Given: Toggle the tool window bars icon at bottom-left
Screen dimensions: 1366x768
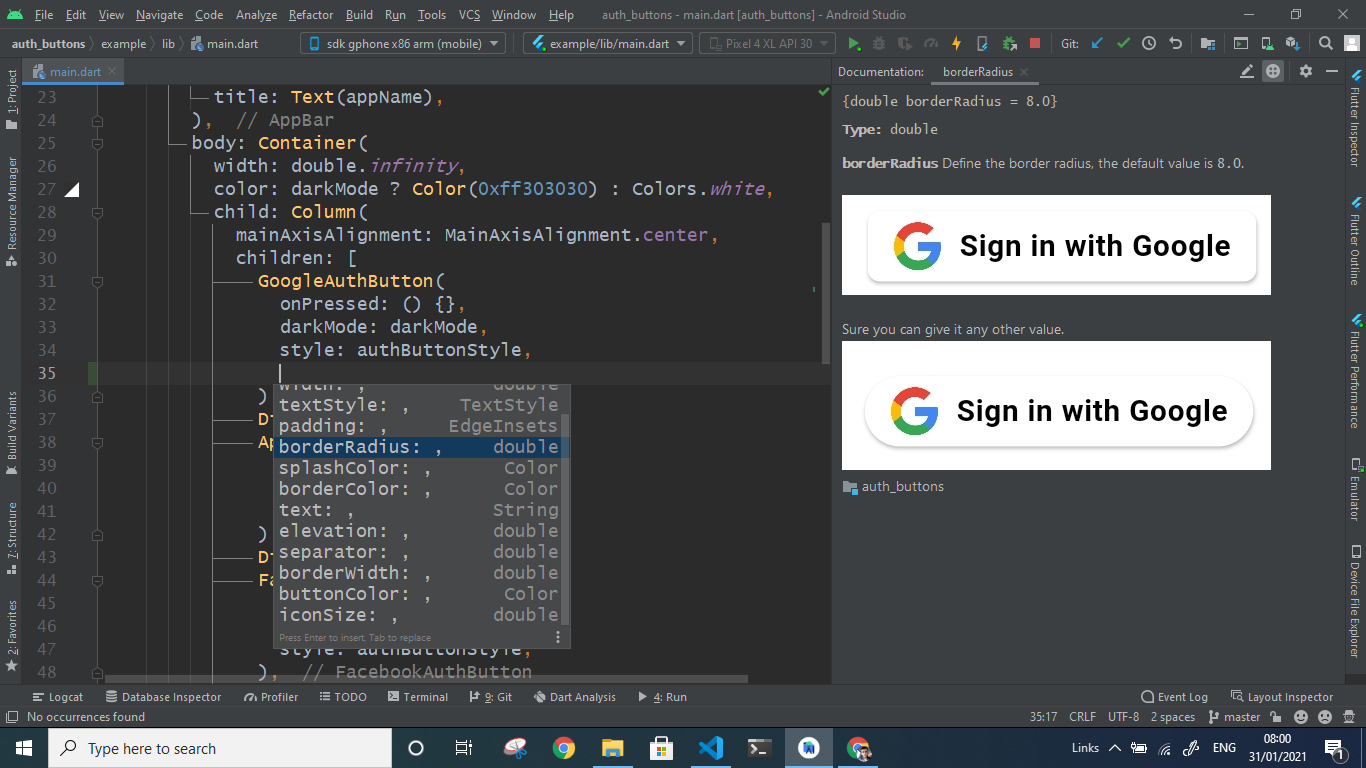Looking at the screenshot, I should coord(12,717).
